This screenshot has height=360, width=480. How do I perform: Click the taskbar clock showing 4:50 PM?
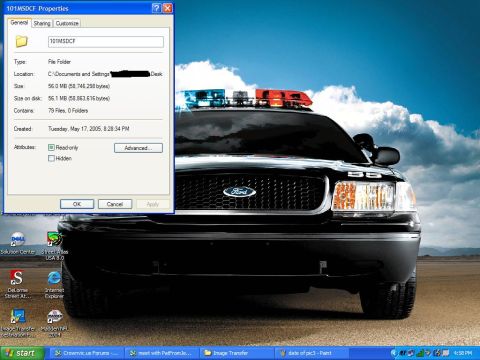(463, 353)
